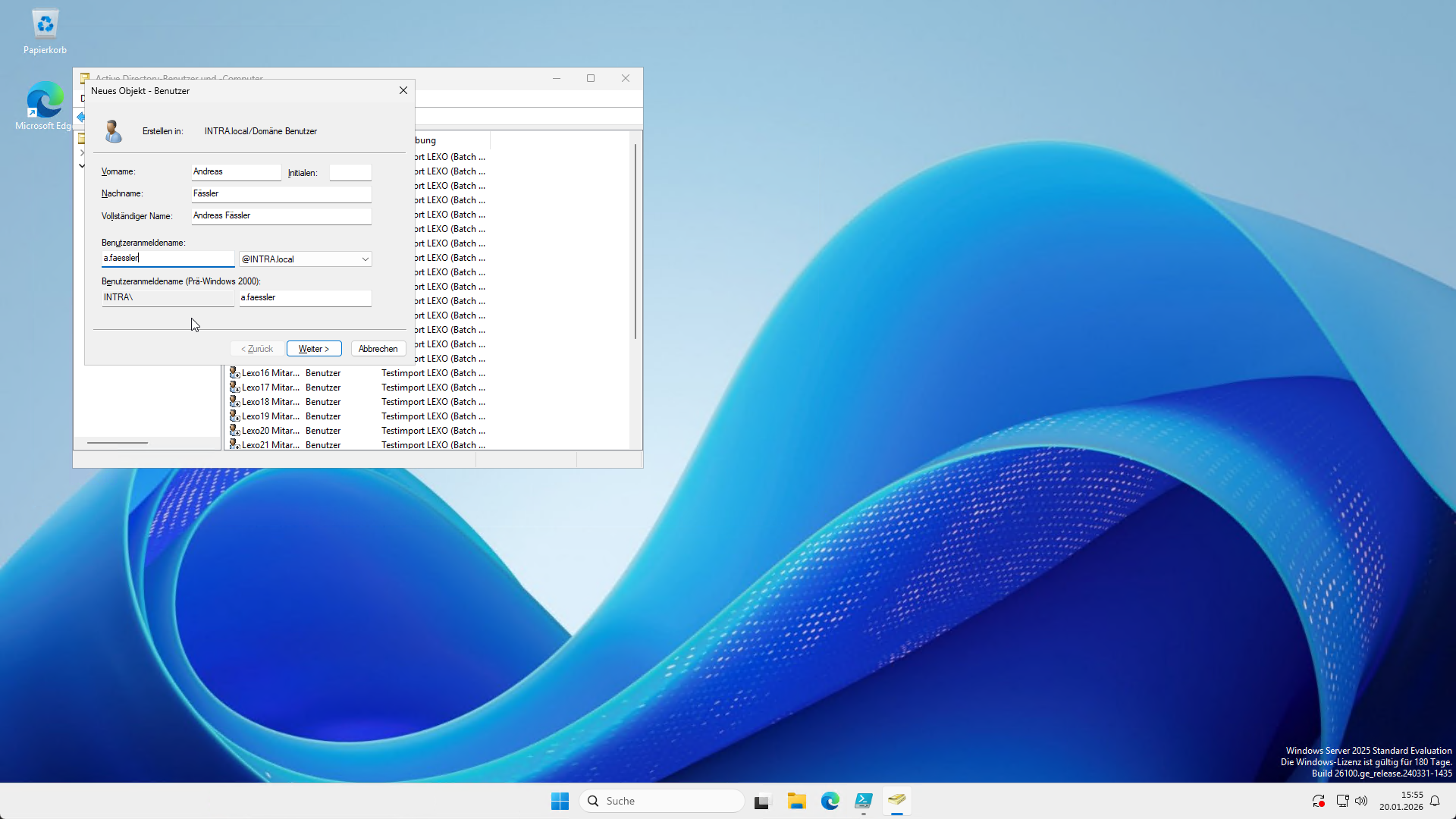Open the @INTRA.local domain suffix dropdown
The height and width of the screenshot is (819, 1456).
click(365, 259)
